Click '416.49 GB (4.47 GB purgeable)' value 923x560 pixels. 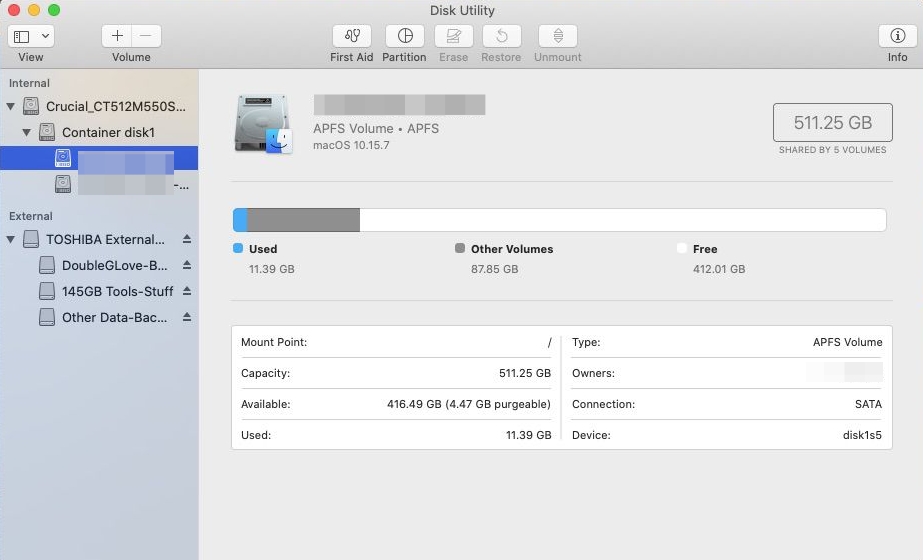[x=469, y=404]
